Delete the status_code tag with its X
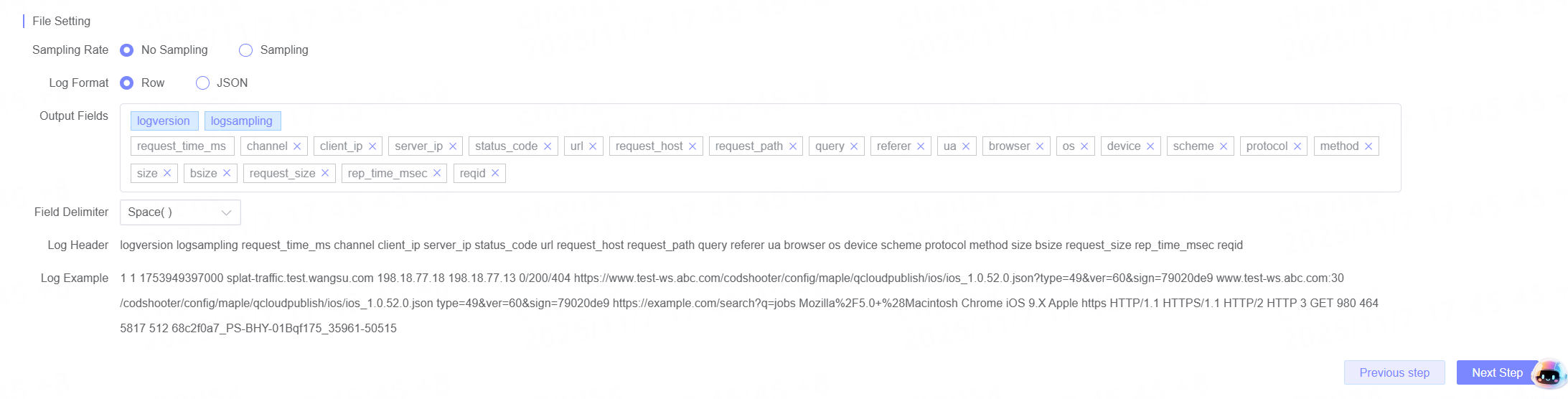 pyautogui.click(x=548, y=146)
